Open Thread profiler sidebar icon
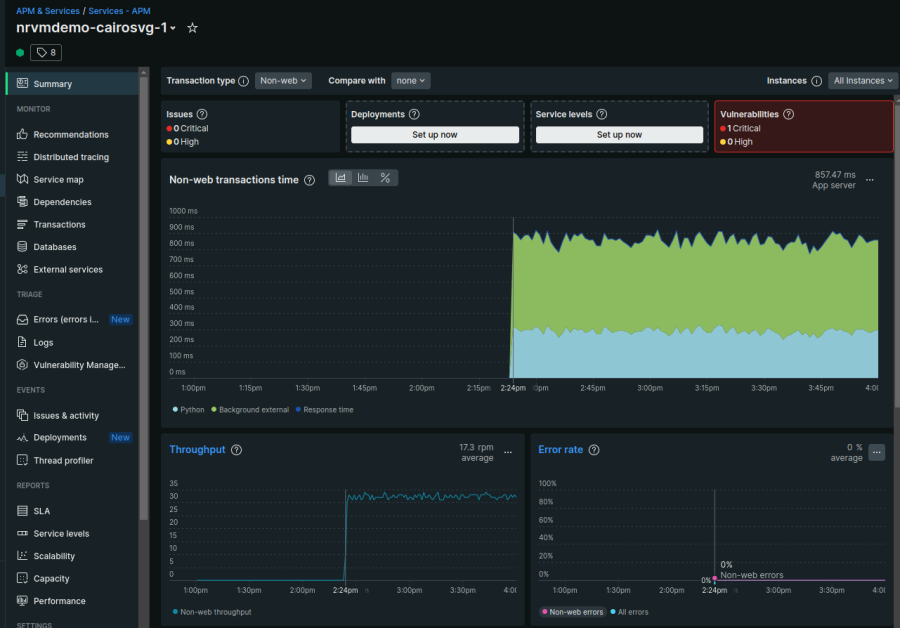 [x=22, y=460]
